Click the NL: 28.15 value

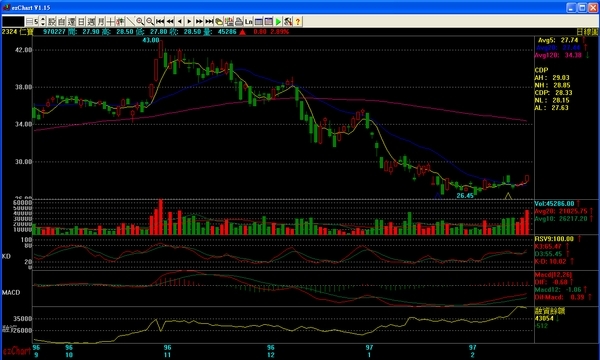pos(552,100)
